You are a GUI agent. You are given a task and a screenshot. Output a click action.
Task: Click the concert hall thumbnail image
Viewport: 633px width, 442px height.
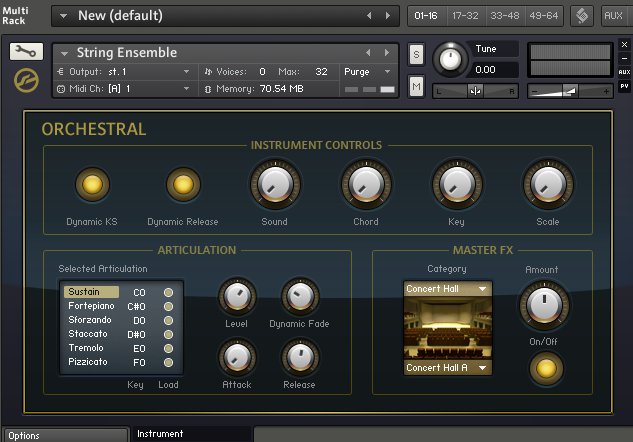(448, 328)
